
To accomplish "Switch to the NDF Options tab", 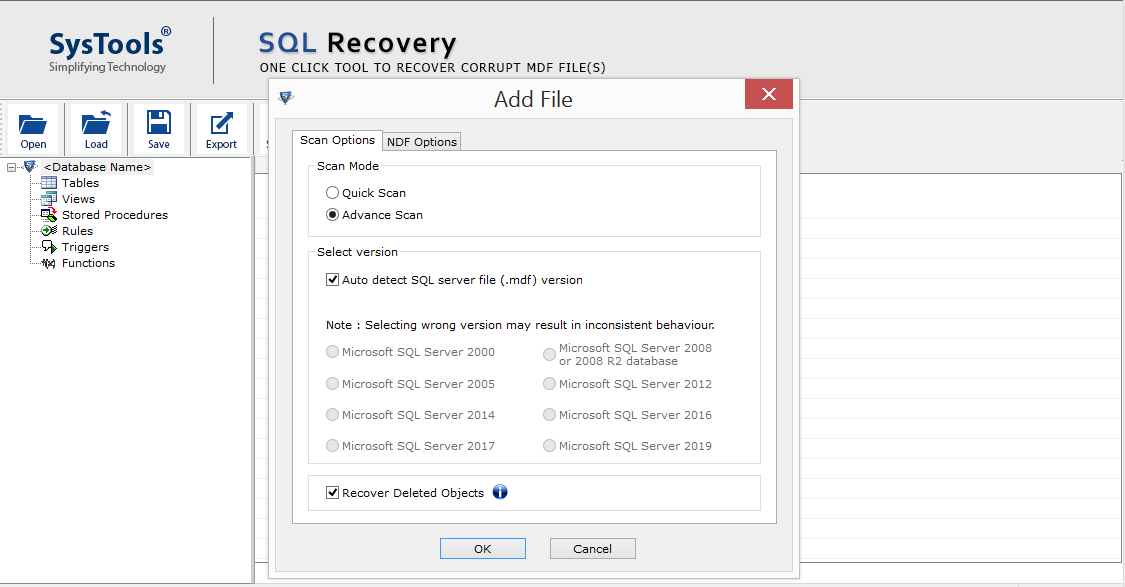I will 421,141.
